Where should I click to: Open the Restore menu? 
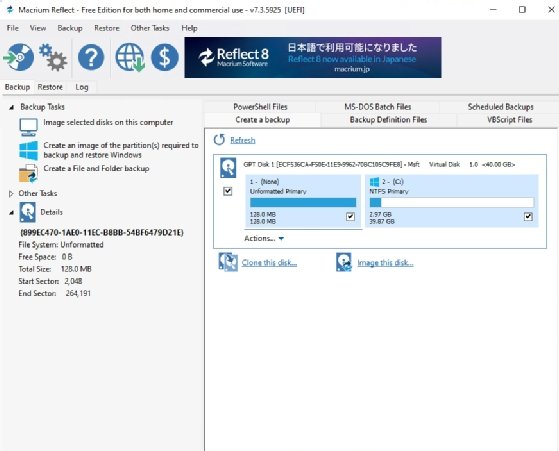[x=107, y=28]
